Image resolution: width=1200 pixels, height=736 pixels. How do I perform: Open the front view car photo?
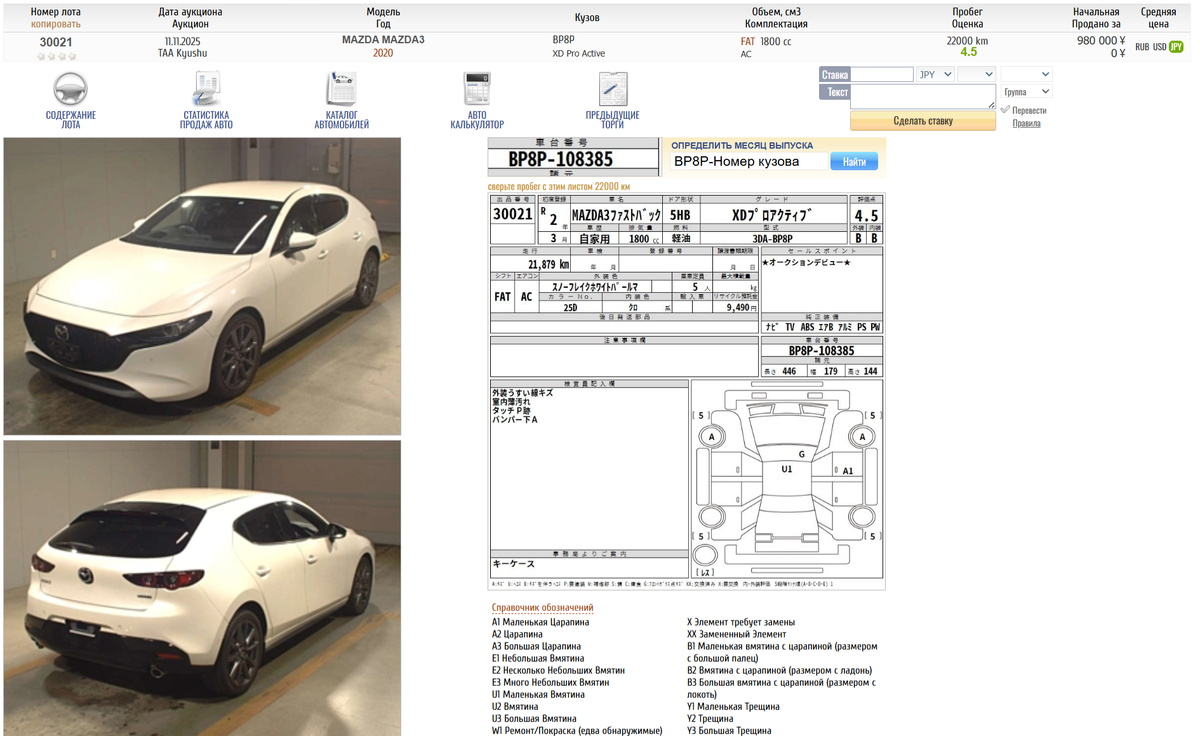tap(202, 286)
